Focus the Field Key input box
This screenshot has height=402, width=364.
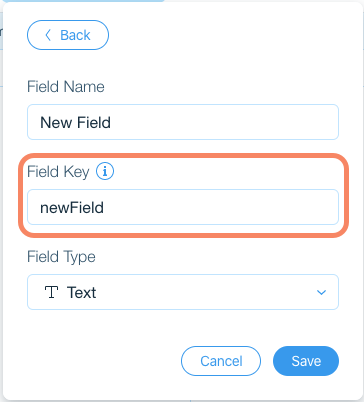click(183, 207)
